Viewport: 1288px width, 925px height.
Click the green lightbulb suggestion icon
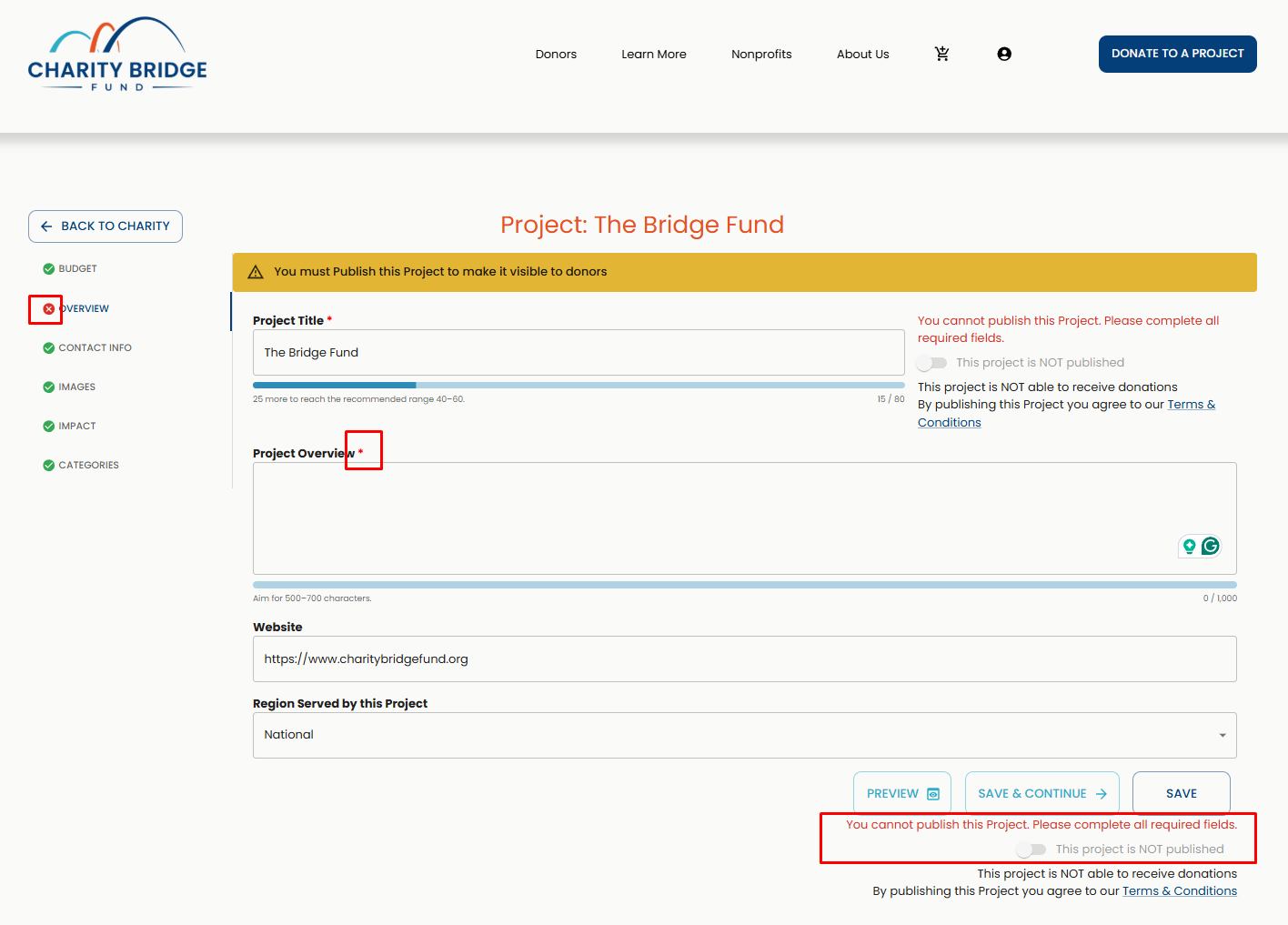point(1189,546)
